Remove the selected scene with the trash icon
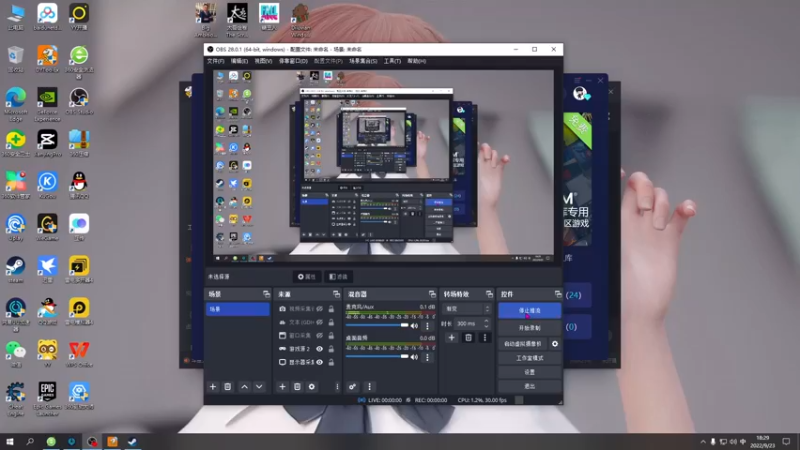The image size is (800, 450). coord(228,387)
